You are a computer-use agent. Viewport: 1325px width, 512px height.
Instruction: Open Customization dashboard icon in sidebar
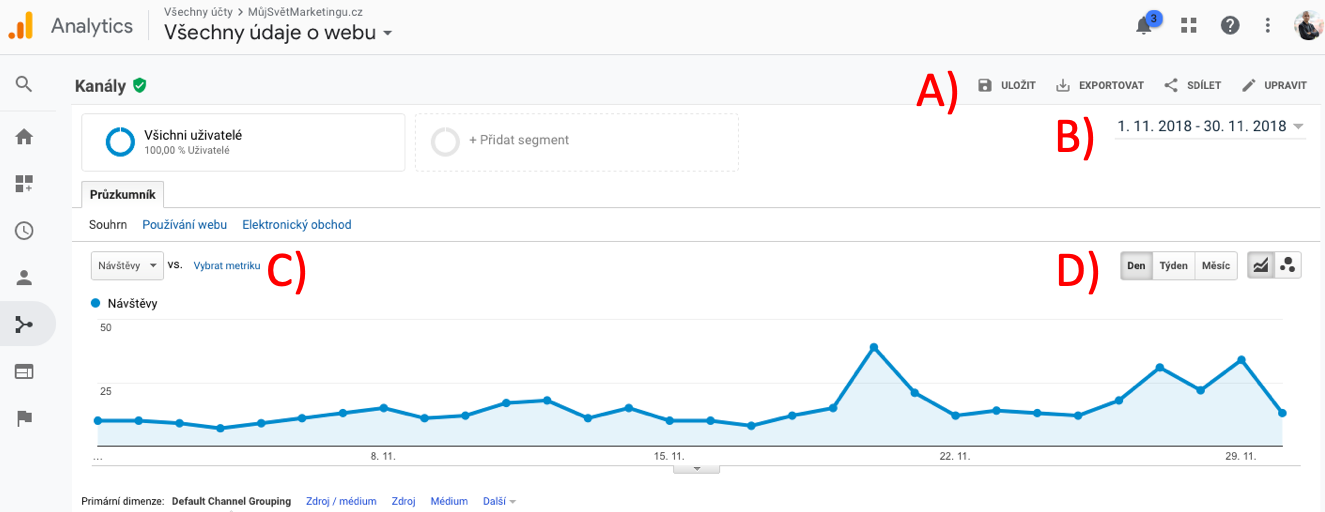pyautogui.click(x=24, y=184)
